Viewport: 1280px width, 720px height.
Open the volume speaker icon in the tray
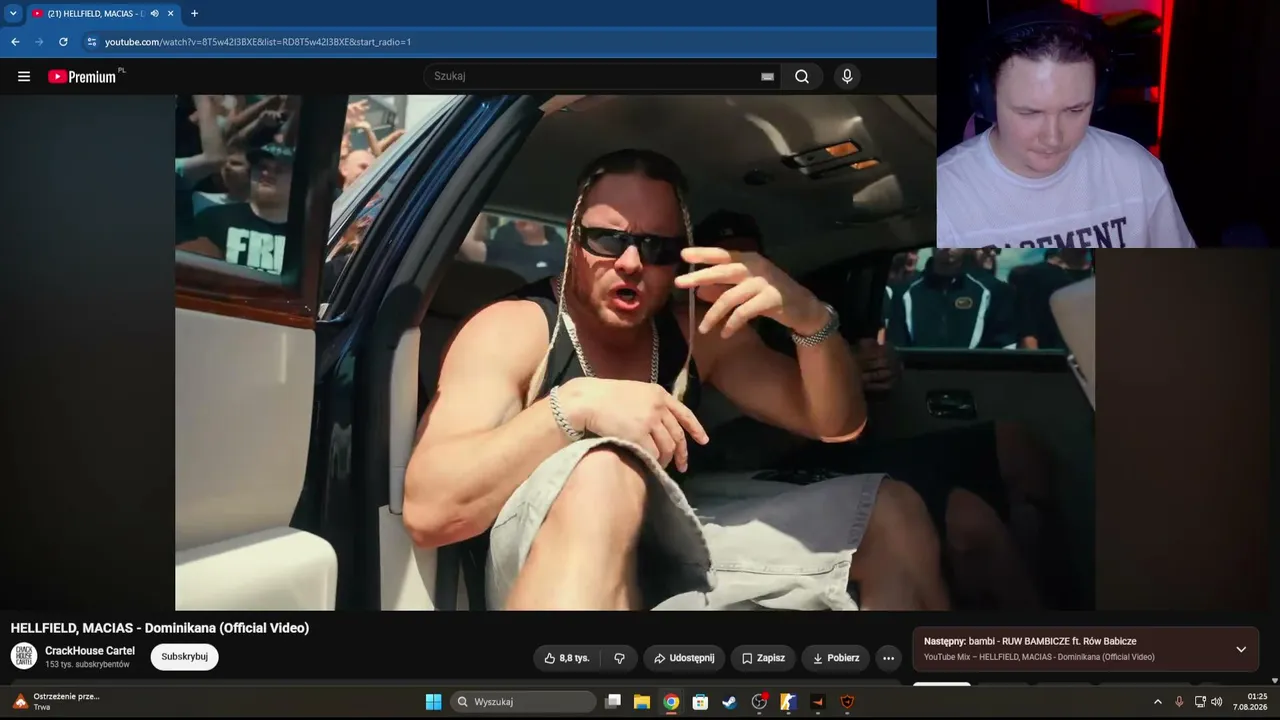click(x=1217, y=702)
